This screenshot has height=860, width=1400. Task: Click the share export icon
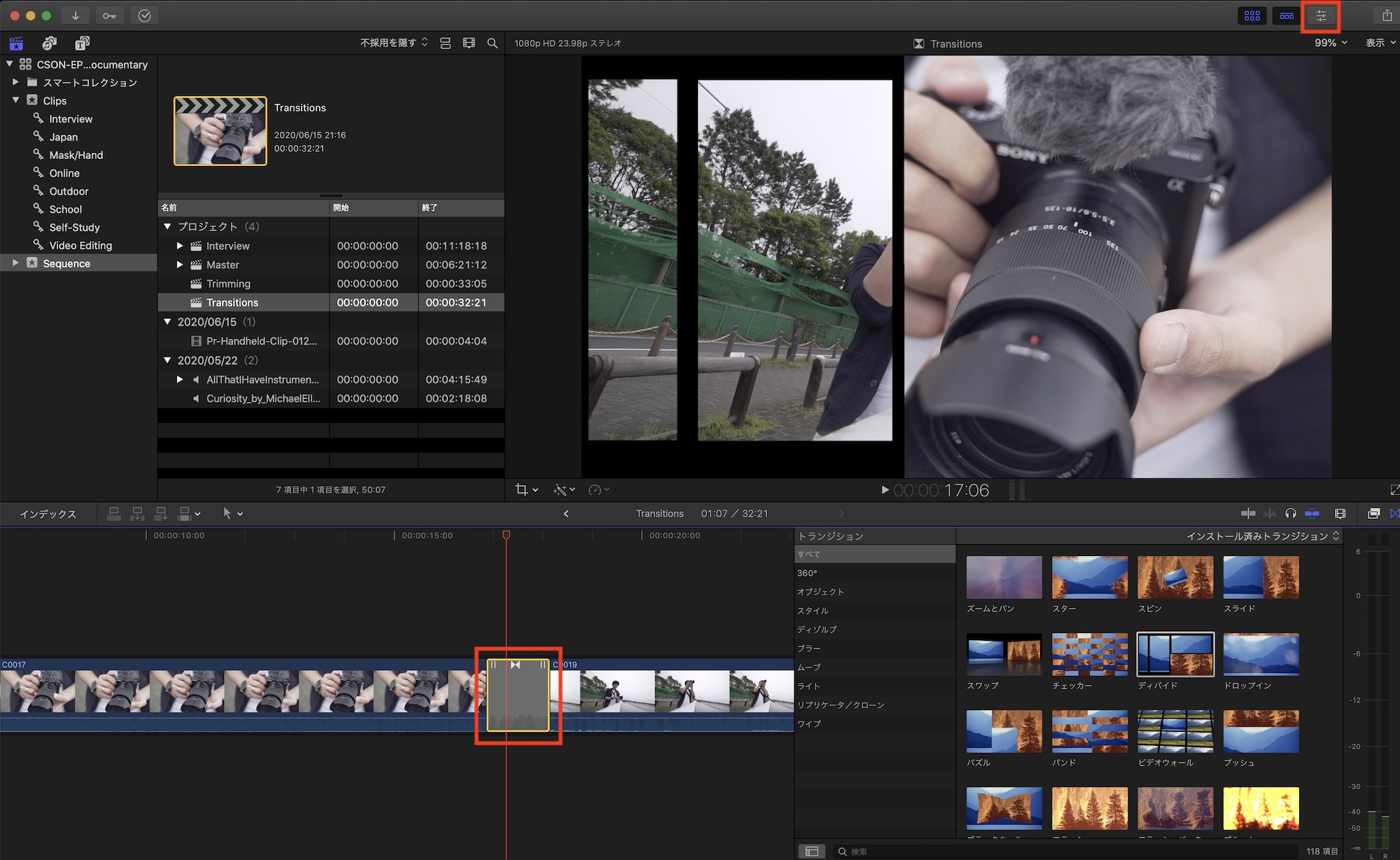(1386, 15)
